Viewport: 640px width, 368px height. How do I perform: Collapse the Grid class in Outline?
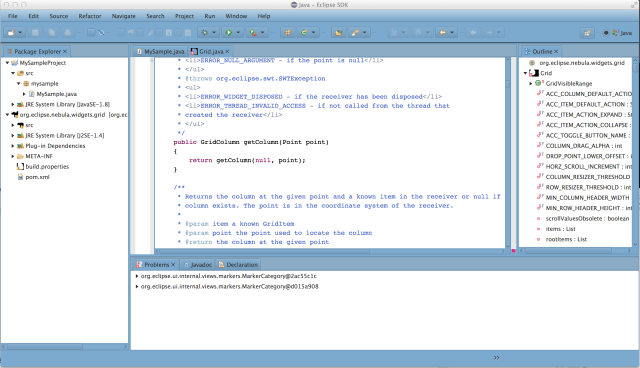(x=525, y=73)
